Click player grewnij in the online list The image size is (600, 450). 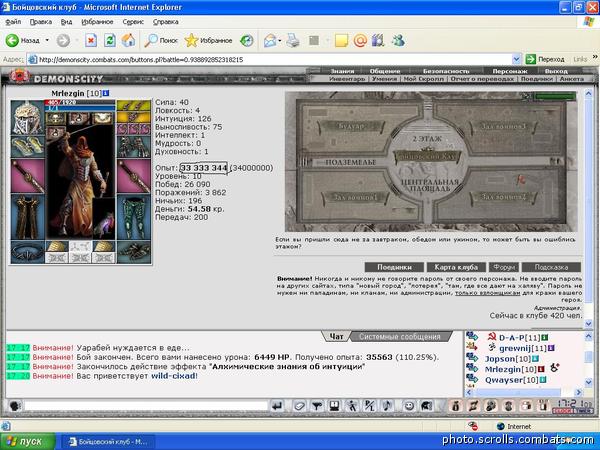[x=517, y=348]
